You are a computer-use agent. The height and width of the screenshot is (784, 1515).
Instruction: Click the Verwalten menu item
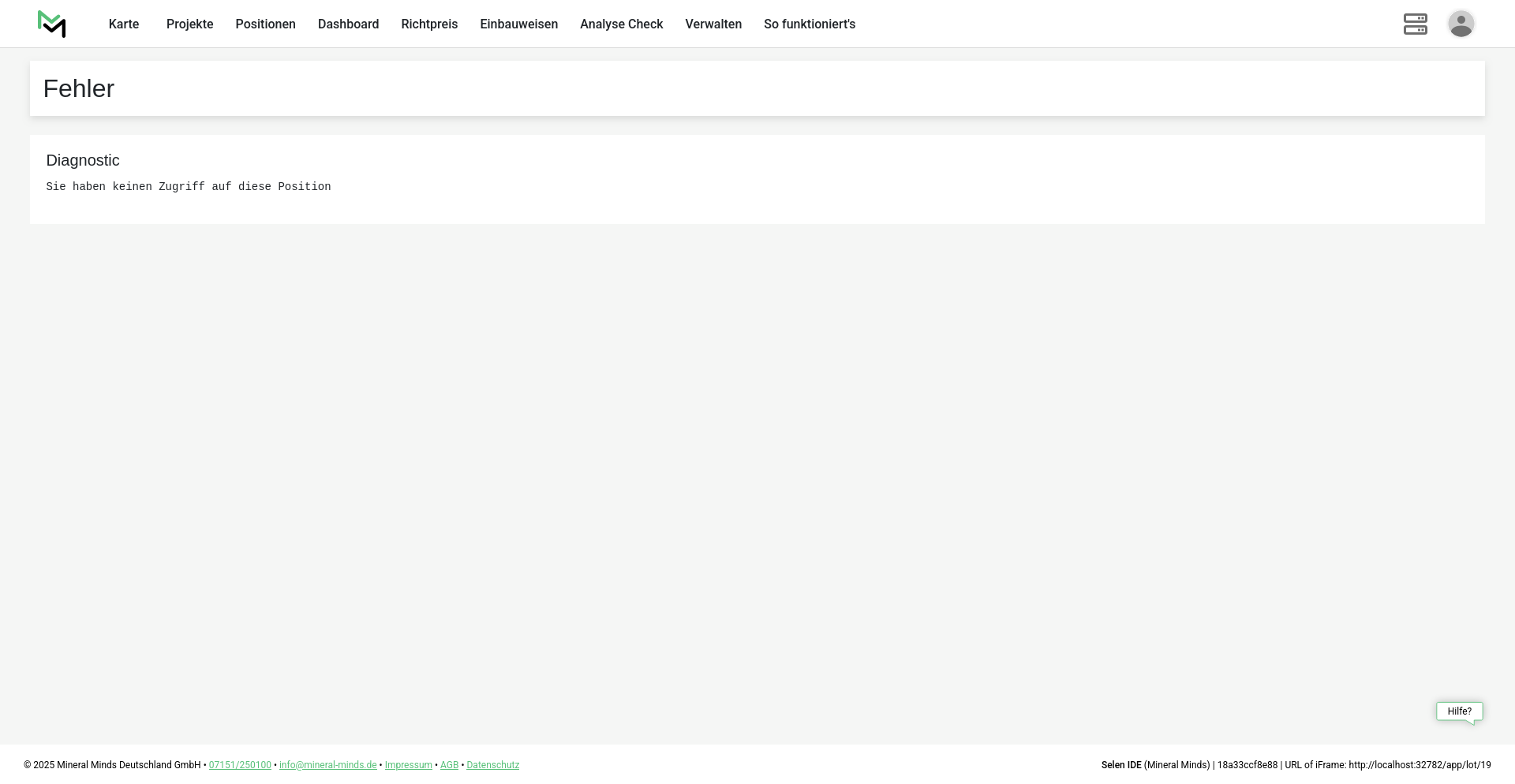(x=713, y=24)
